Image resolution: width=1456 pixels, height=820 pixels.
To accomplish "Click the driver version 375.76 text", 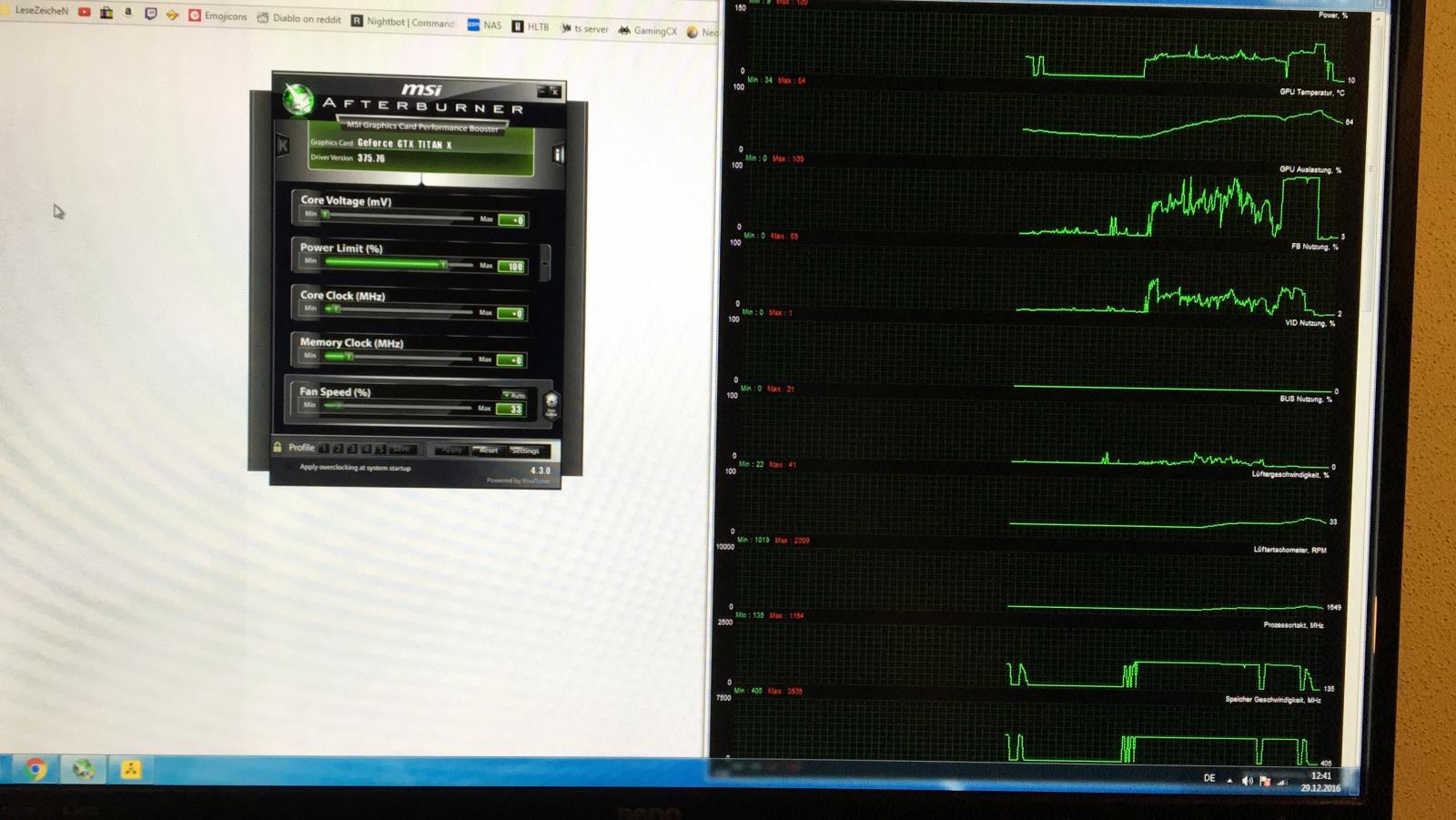I will click(x=371, y=158).
